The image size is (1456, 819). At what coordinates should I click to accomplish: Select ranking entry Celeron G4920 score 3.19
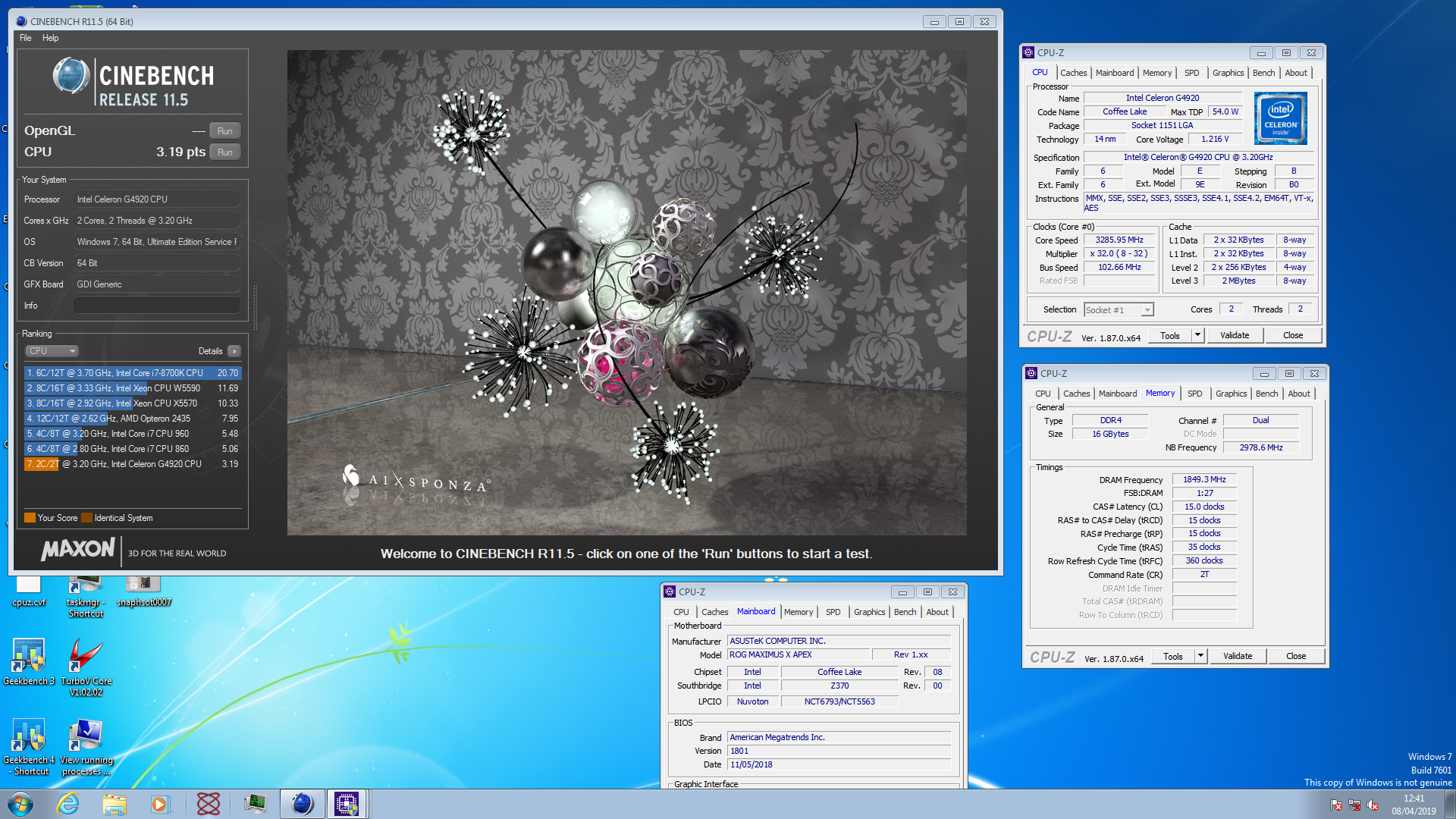tap(133, 464)
